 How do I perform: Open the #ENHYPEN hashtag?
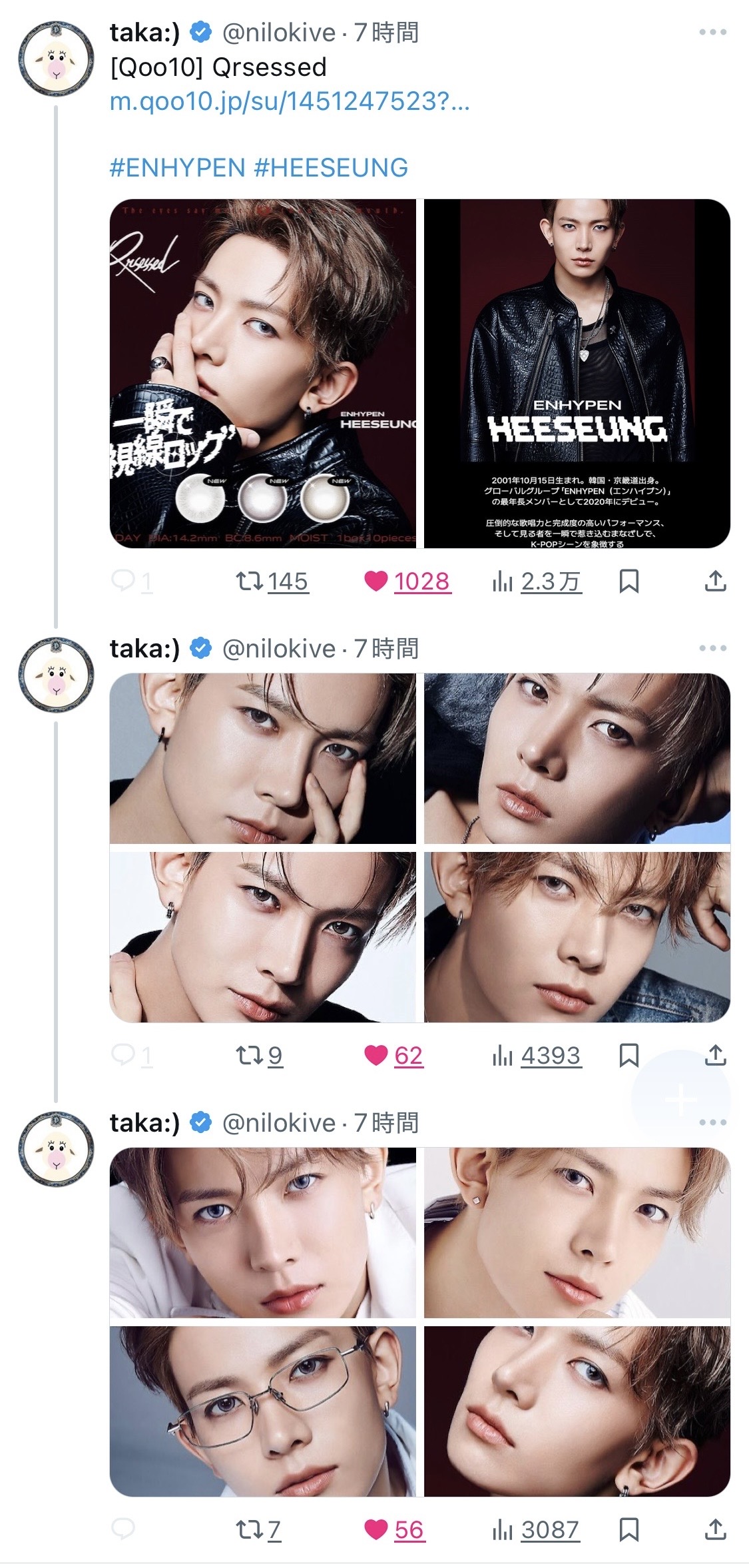coord(177,168)
